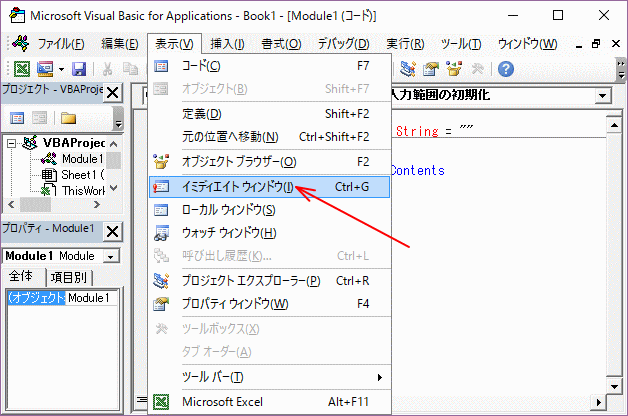The height and width of the screenshot is (416, 628).
Task: Open dropdown arrow beside Insert UserForm
Action: 61,69
